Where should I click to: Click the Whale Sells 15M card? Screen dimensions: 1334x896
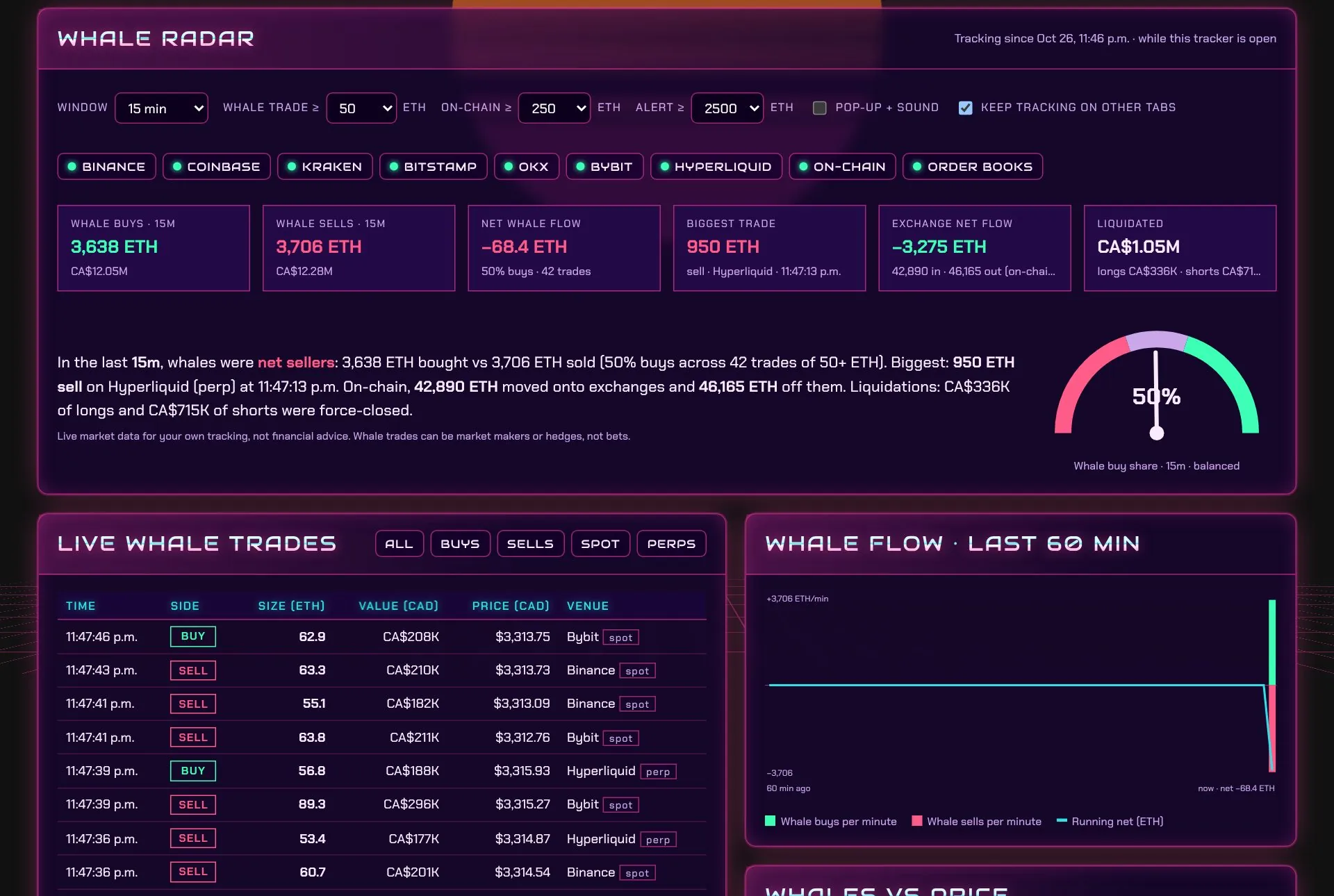coord(359,248)
